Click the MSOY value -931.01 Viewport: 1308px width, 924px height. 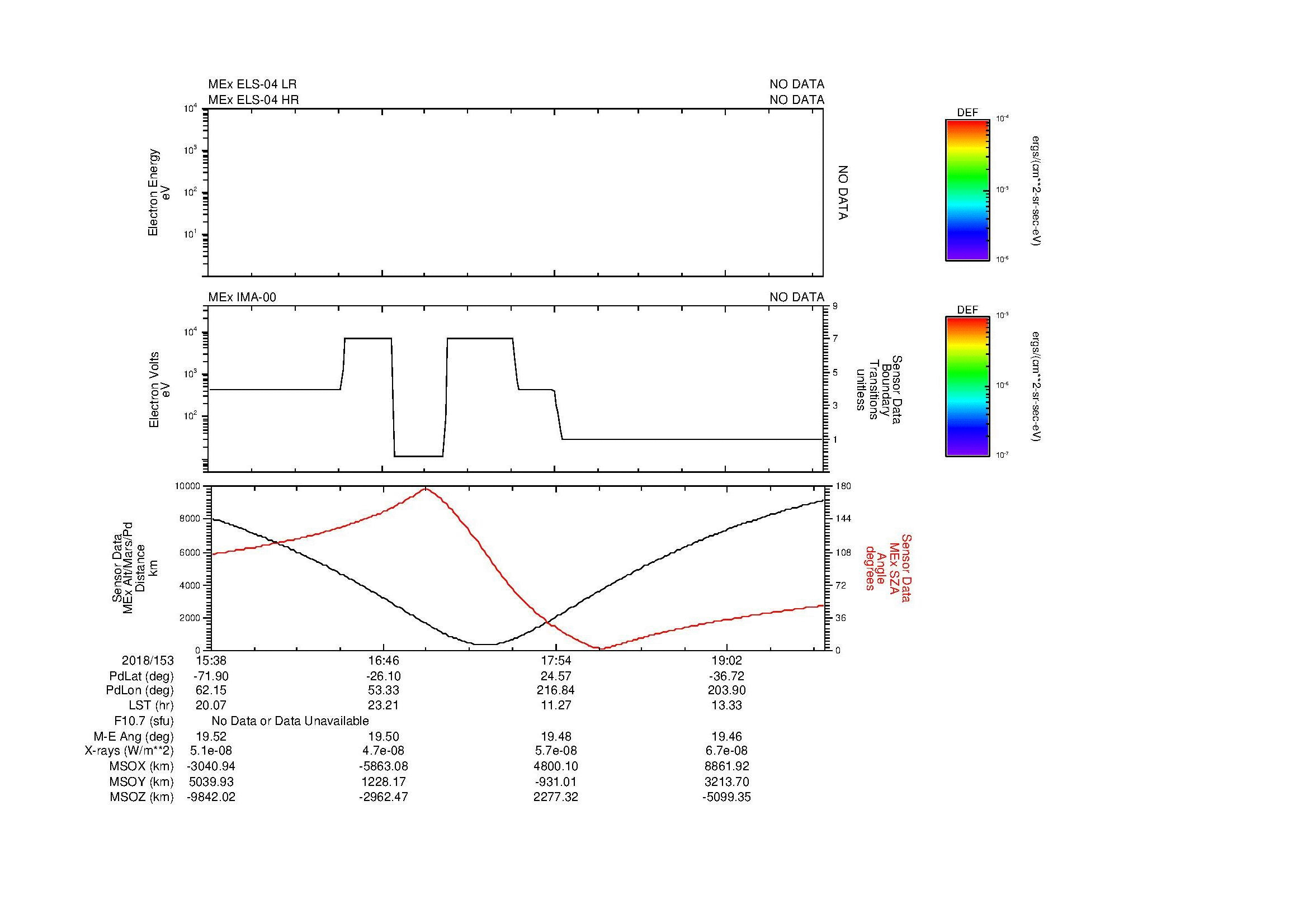[556, 781]
